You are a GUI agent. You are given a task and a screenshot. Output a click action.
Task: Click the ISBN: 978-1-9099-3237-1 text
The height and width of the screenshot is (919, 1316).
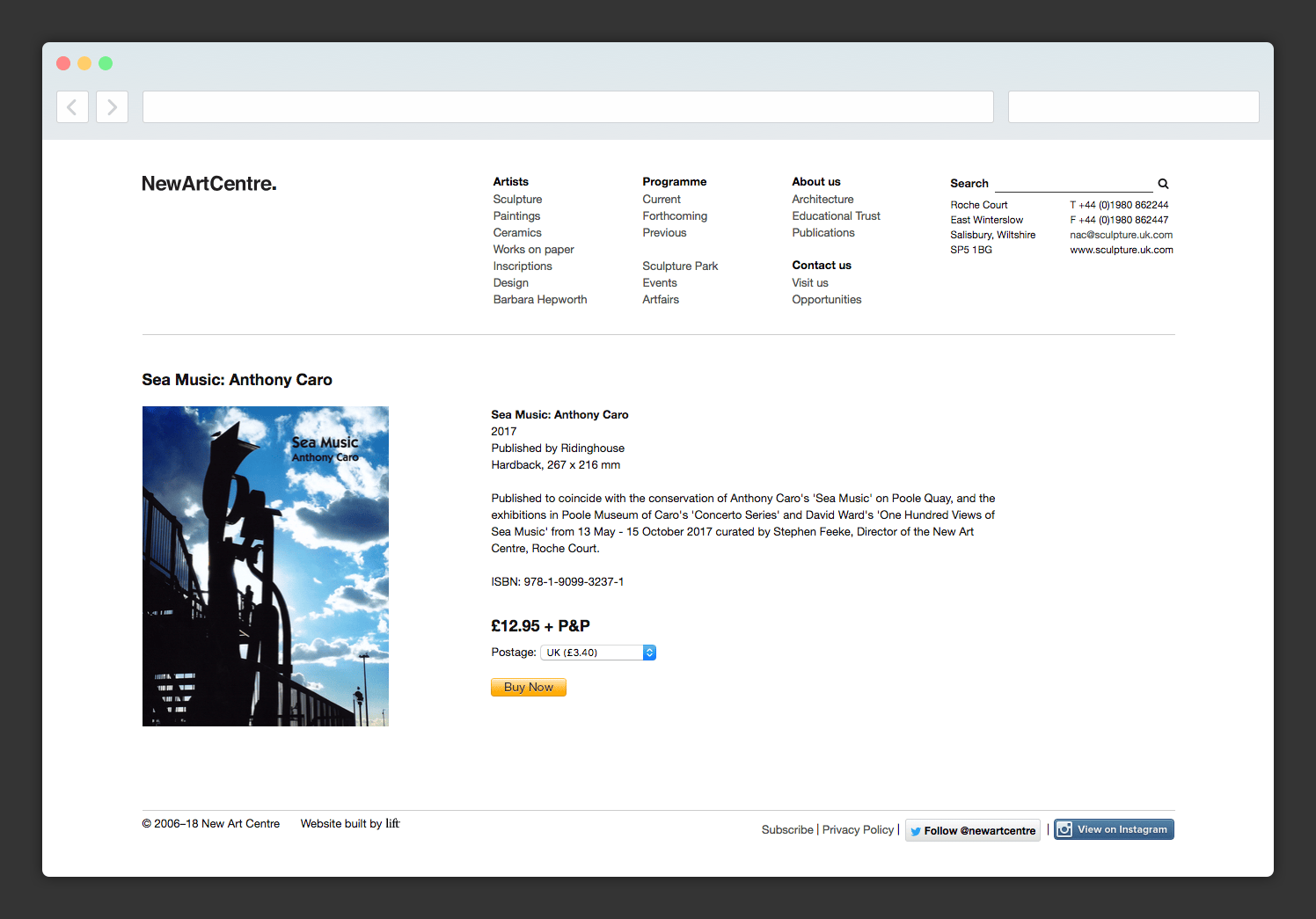tap(558, 581)
